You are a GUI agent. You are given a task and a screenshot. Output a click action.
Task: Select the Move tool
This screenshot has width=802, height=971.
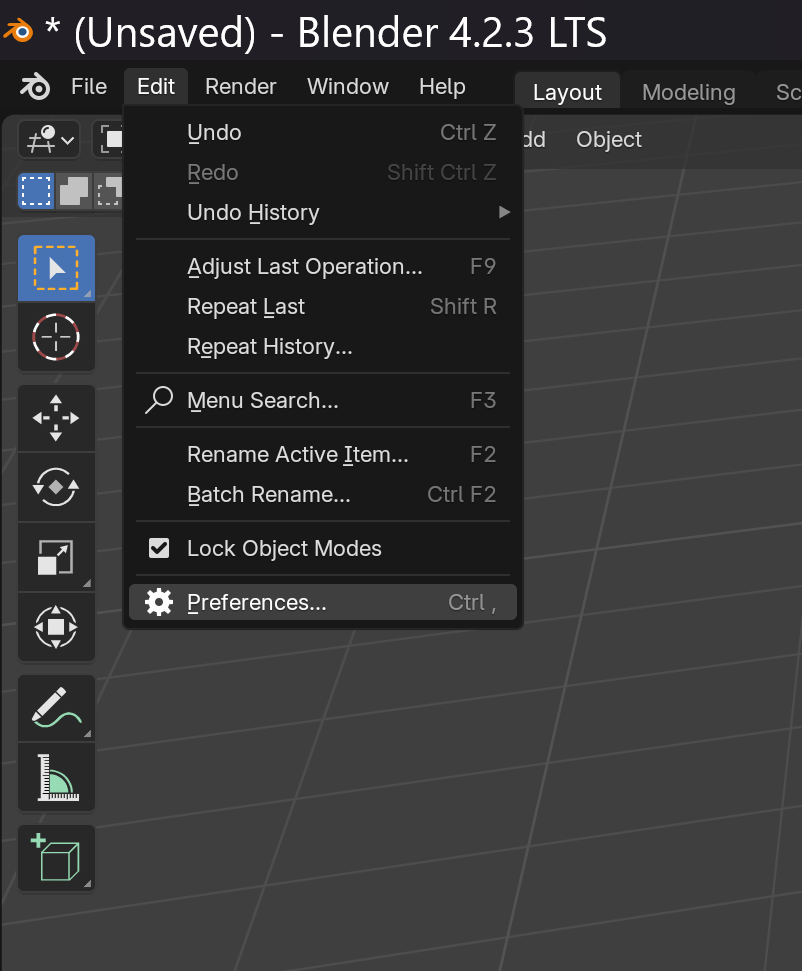[56, 419]
